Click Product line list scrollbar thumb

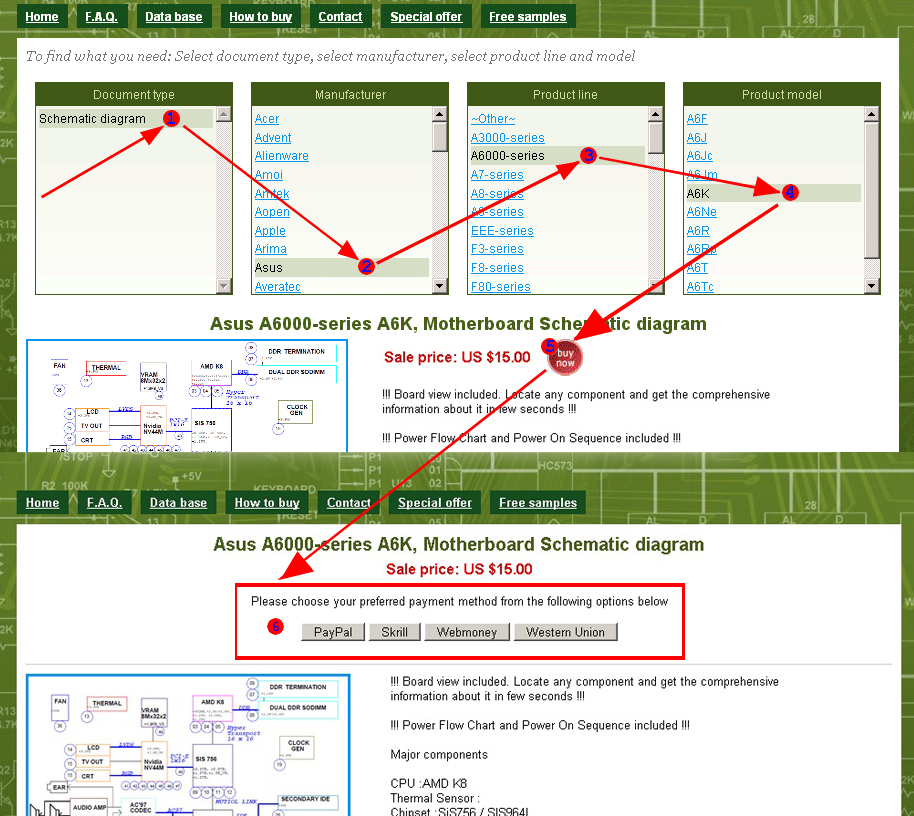pos(656,138)
